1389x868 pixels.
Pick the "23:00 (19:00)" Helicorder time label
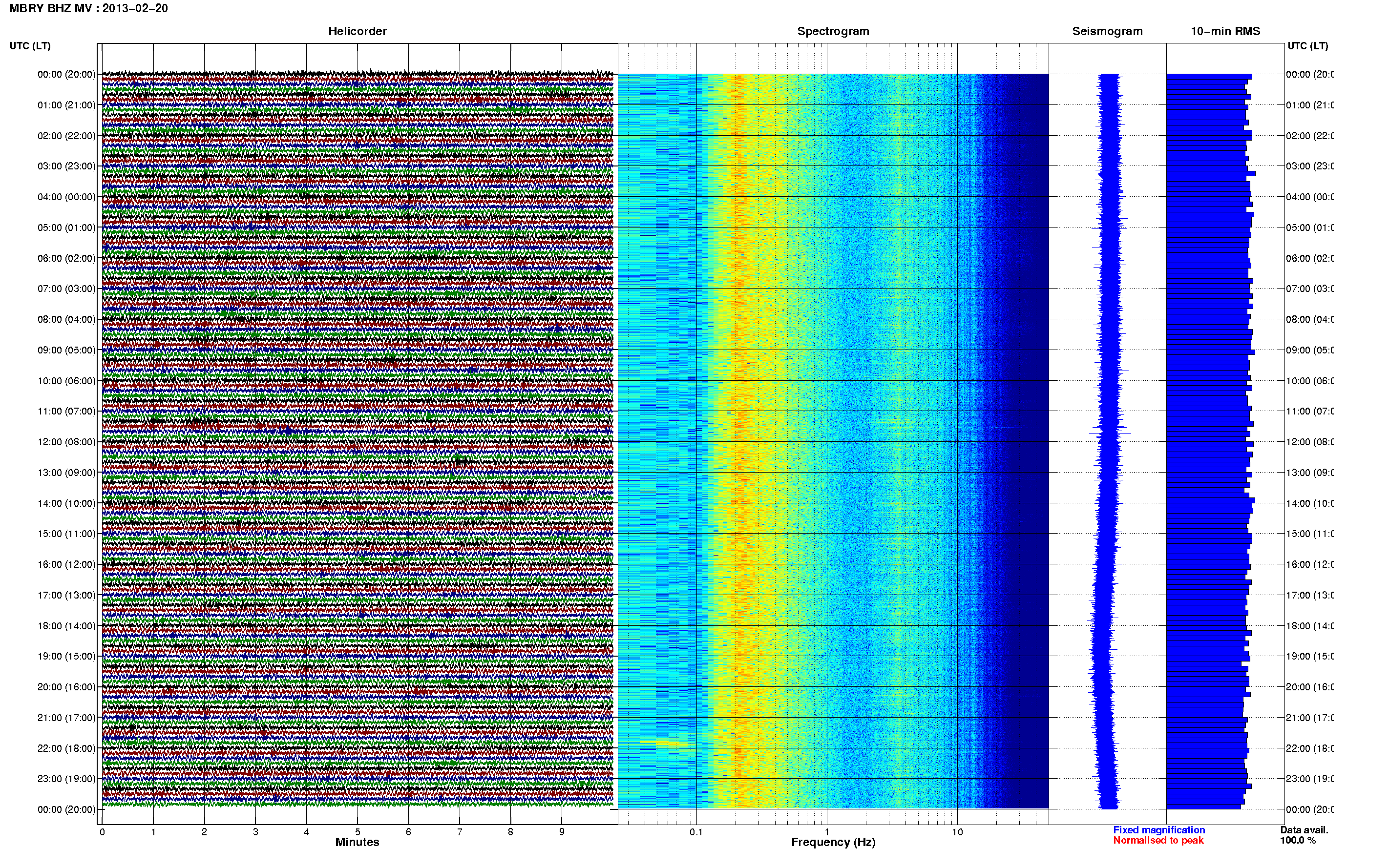click(x=66, y=779)
